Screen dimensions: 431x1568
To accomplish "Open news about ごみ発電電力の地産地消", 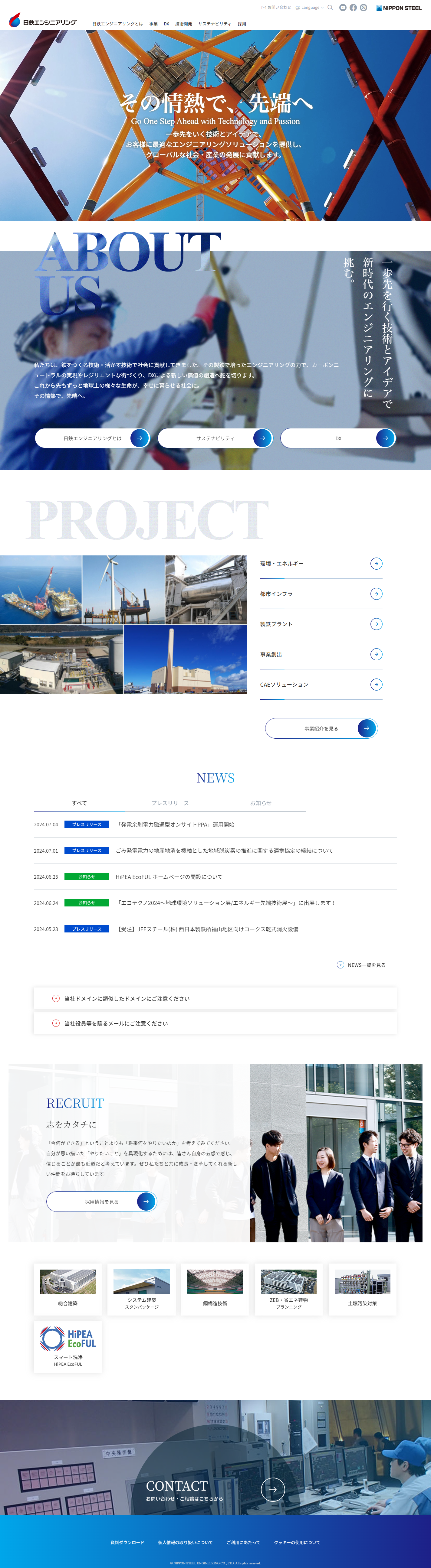I will click(224, 851).
